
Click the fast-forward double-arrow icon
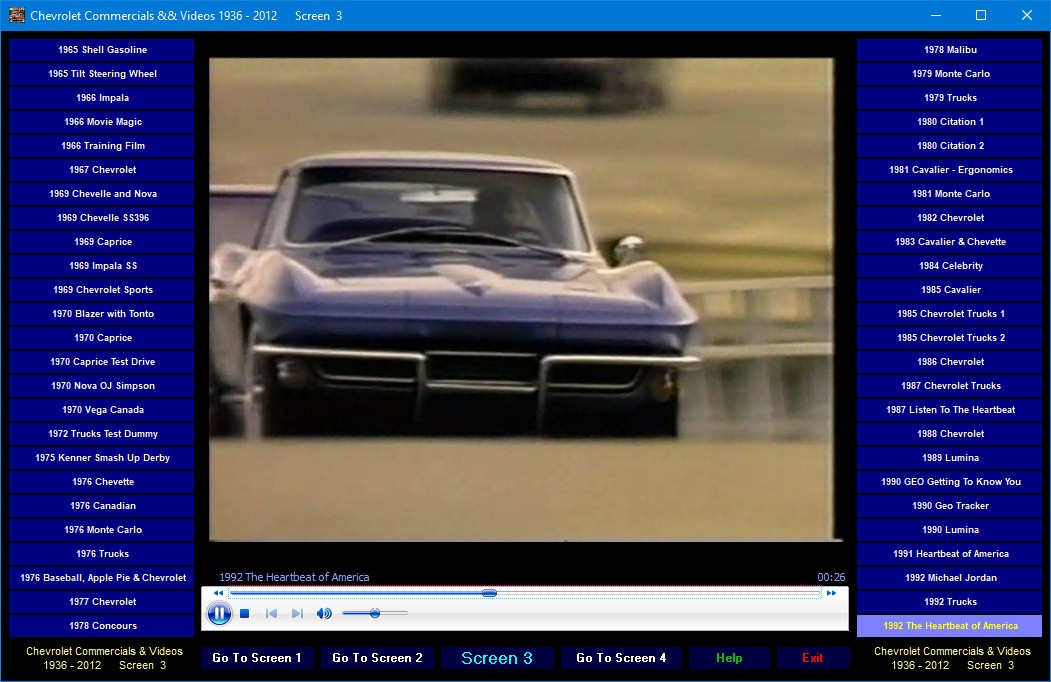(831, 593)
